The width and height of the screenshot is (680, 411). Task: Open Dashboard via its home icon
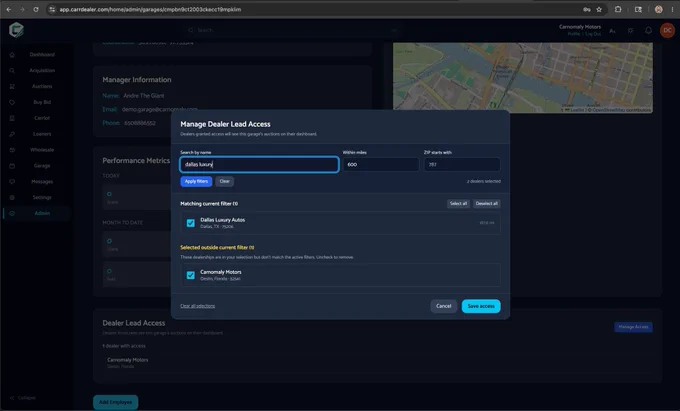pos(12,55)
